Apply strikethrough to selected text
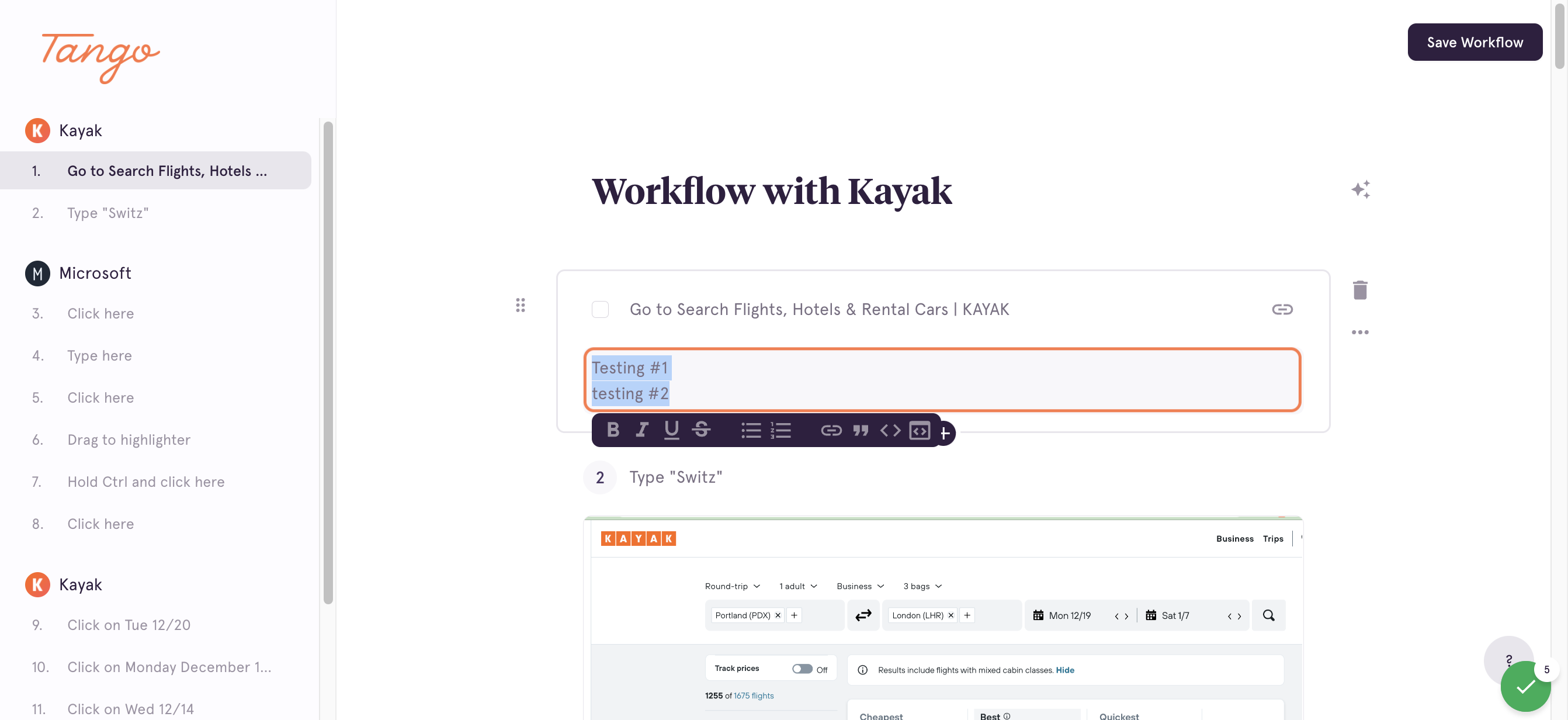The height and width of the screenshot is (720, 1568). point(700,430)
